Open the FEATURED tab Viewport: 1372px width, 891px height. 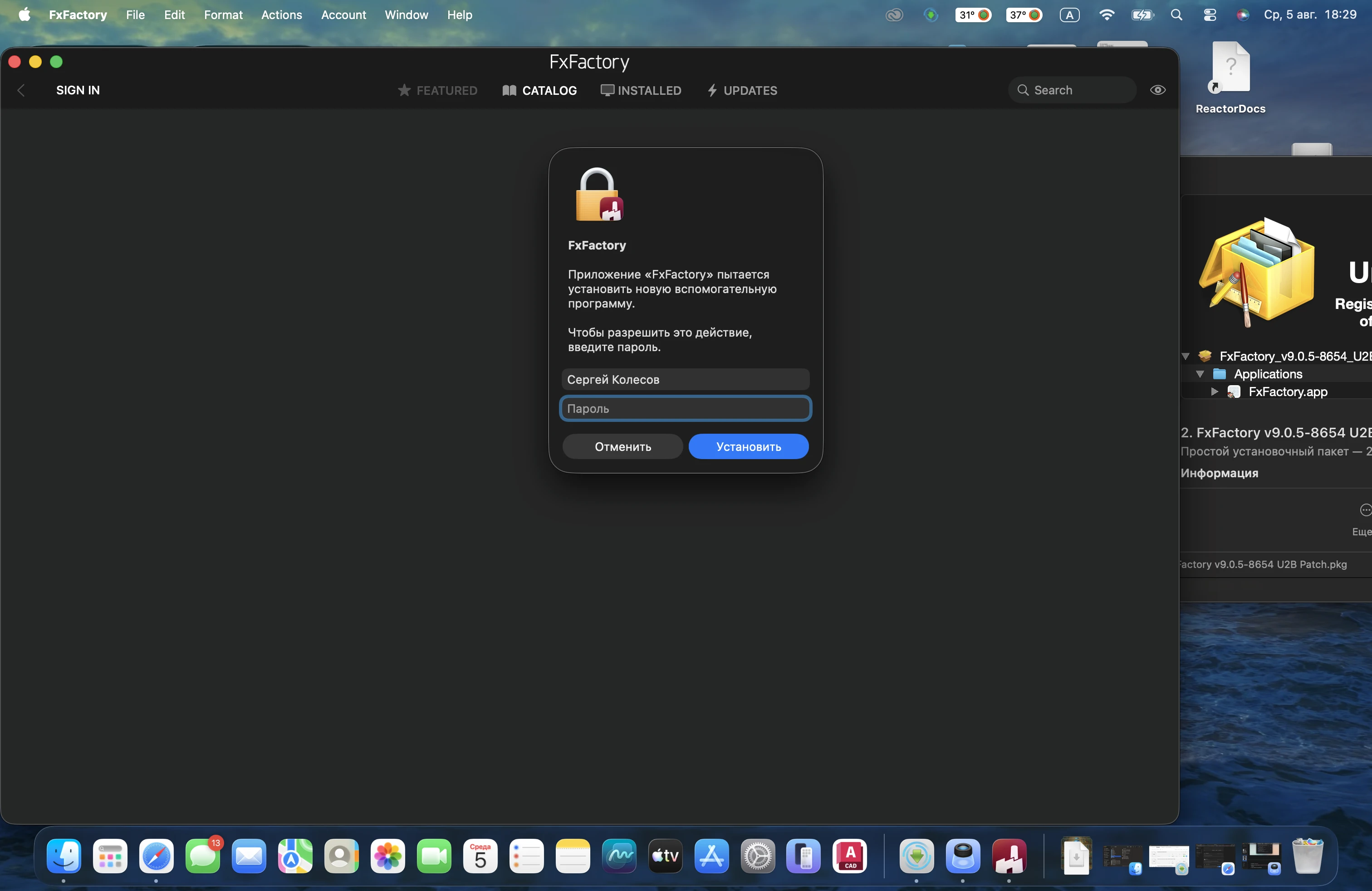437,90
